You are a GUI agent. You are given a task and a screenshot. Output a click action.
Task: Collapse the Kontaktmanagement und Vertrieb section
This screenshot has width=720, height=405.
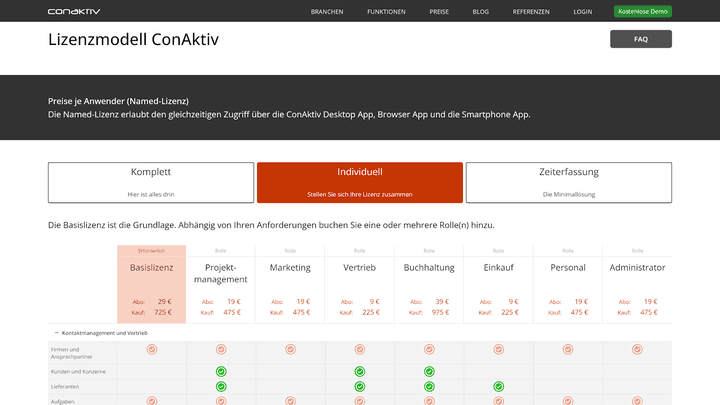click(x=56, y=333)
